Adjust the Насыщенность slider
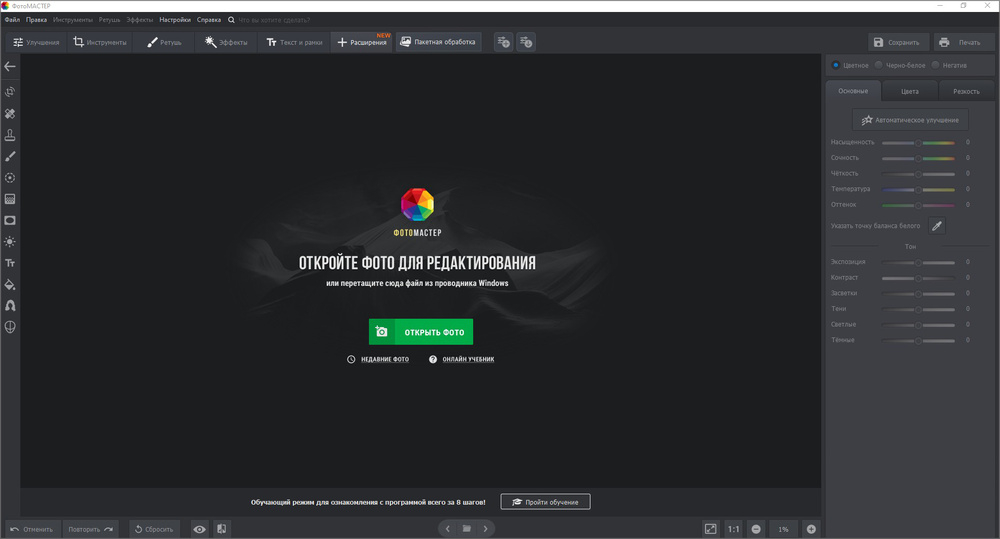 click(918, 142)
